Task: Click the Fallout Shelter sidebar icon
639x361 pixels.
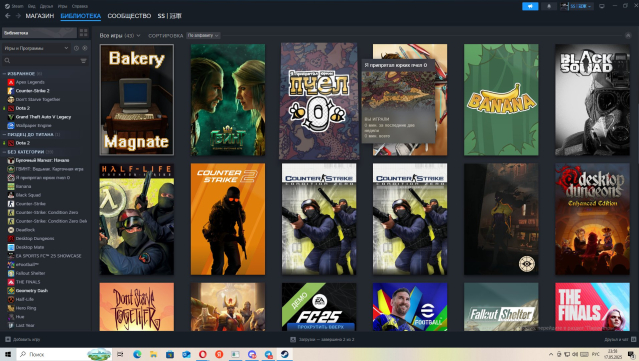Action: [11, 273]
